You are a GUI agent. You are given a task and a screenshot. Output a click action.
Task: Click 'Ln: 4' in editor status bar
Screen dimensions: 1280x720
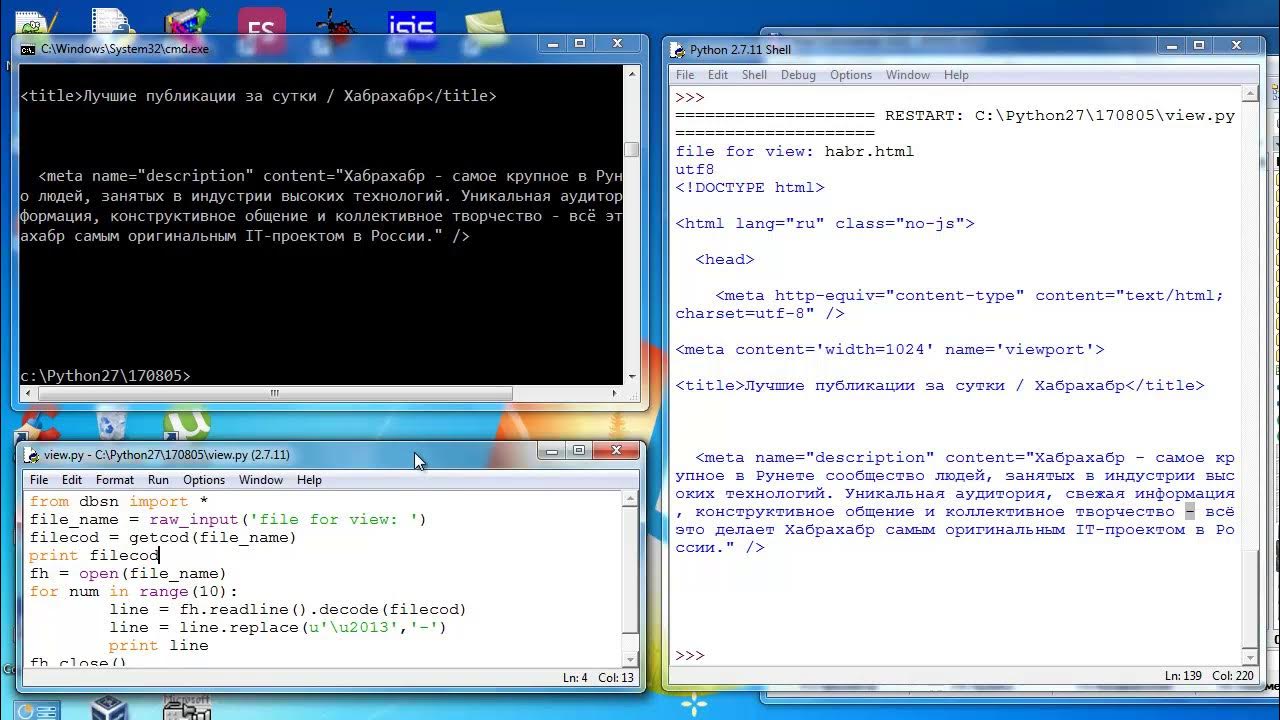(x=575, y=678)
